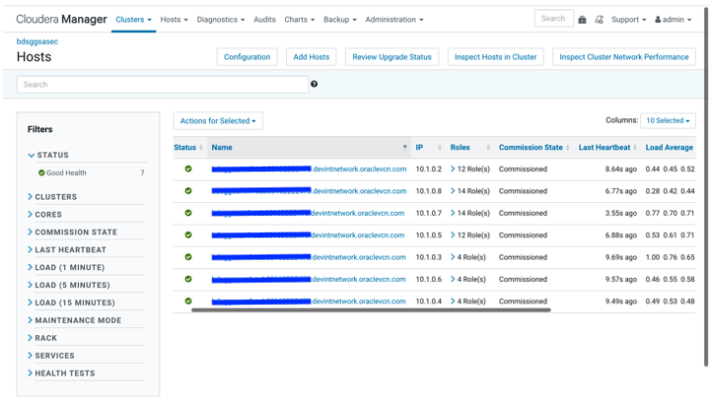Go to Audits page
This screenshot has height=404, width=710.
click(264, 19)
